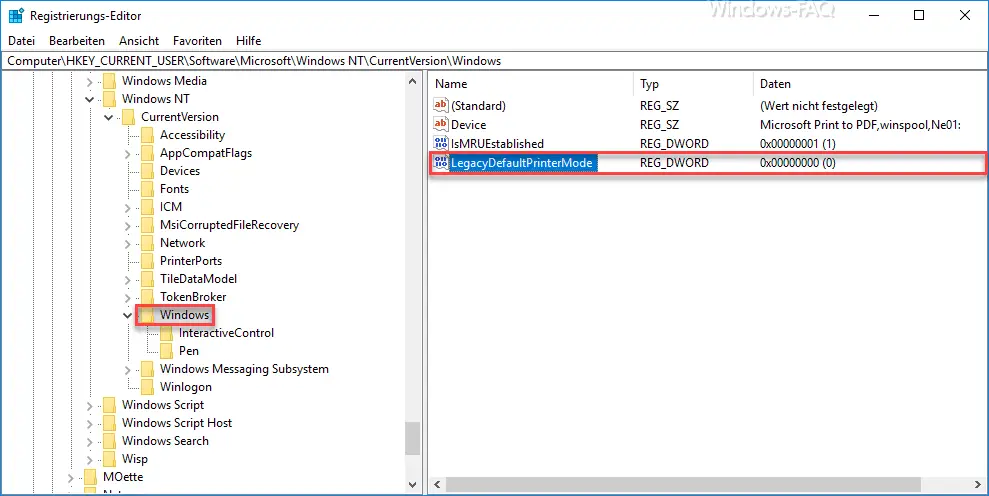Click the Typ column header
Screen dimensions: 989x496
(x=693, y=84)
